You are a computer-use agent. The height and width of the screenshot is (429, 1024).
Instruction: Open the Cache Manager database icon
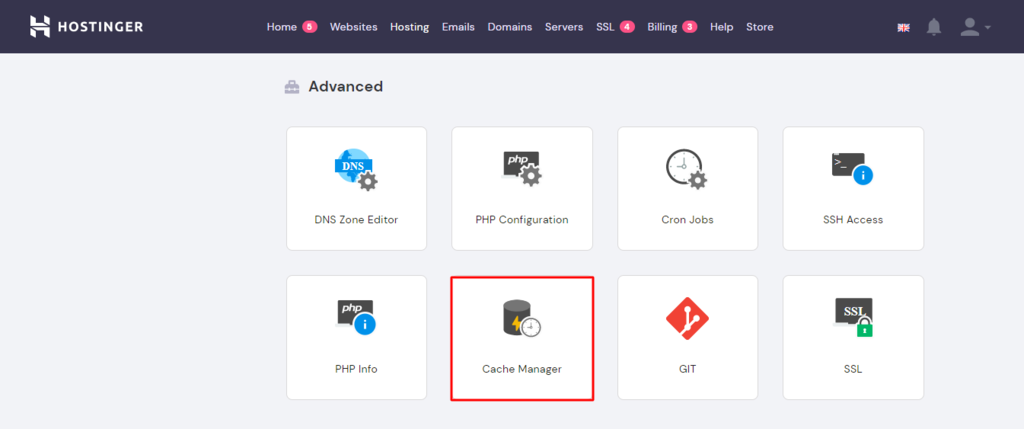pos(521,318)
